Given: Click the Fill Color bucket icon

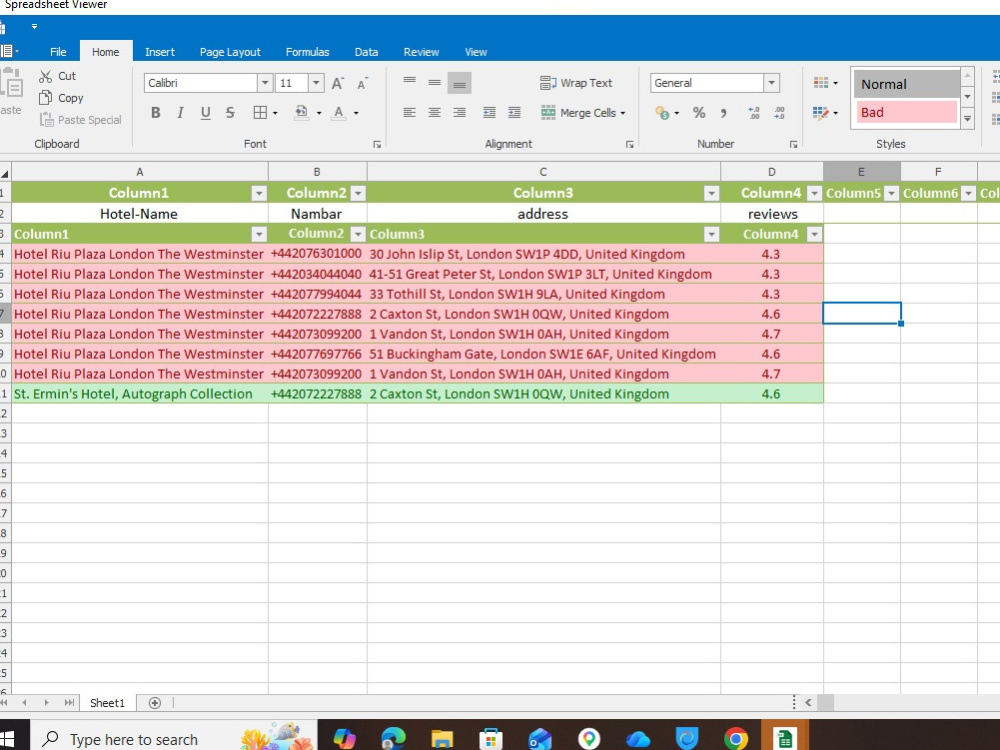Looking at the screenshot, I should coord(302,113).
